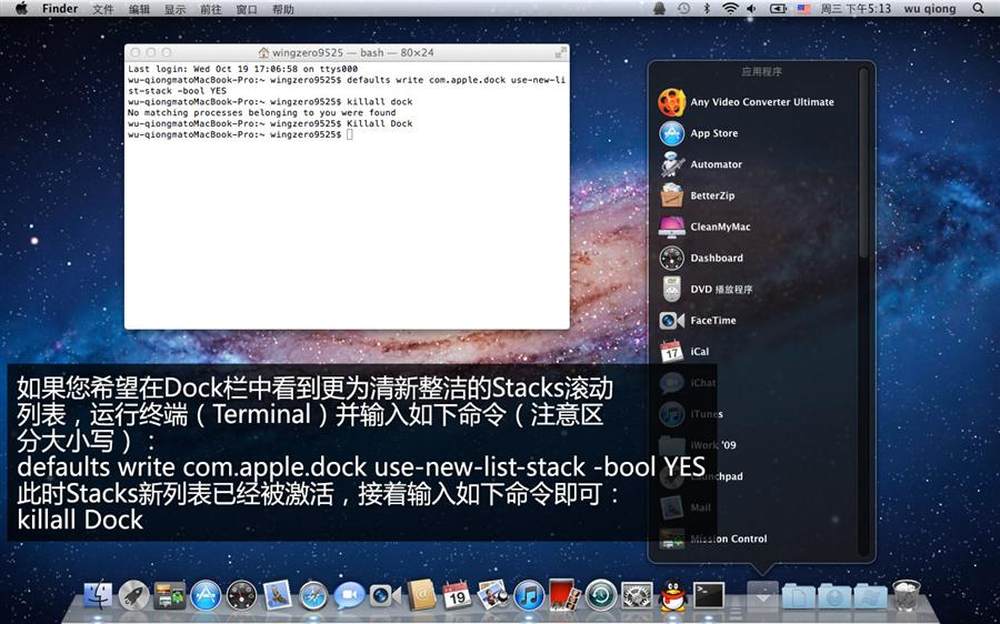Launch Launchpad rocket icon in Dock

coord(134,596)
